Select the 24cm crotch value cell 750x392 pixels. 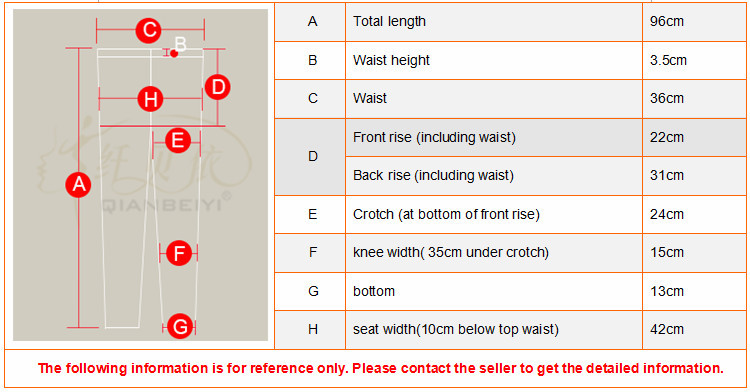click(694, 214)
